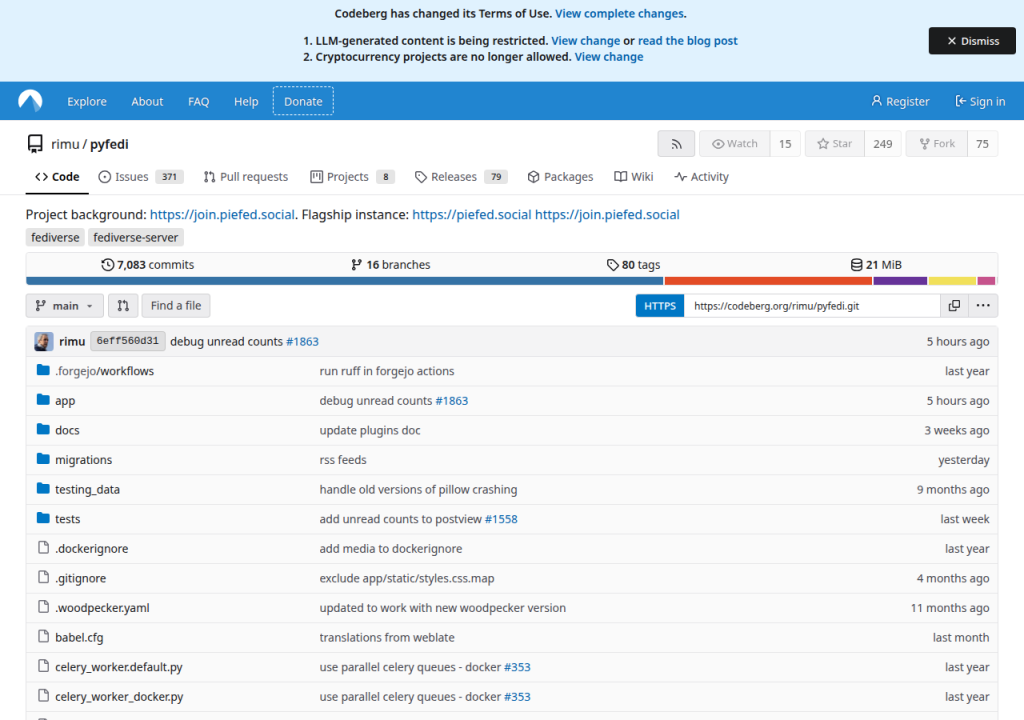Click the Donate button
Viewport: 1024px width, 720px height.
(303, 101)
